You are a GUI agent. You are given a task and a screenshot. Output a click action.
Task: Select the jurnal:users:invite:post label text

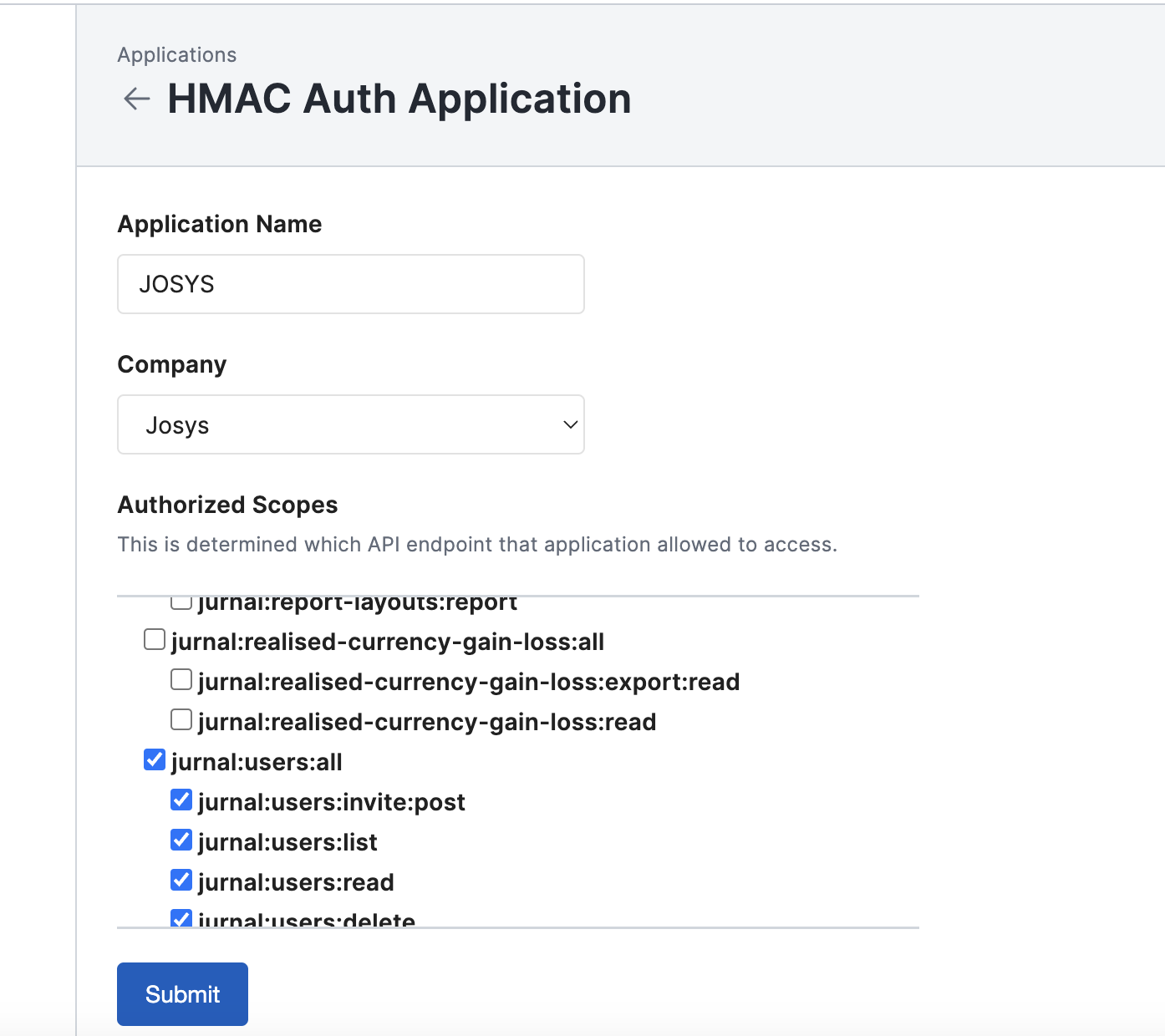click(331, 802)
